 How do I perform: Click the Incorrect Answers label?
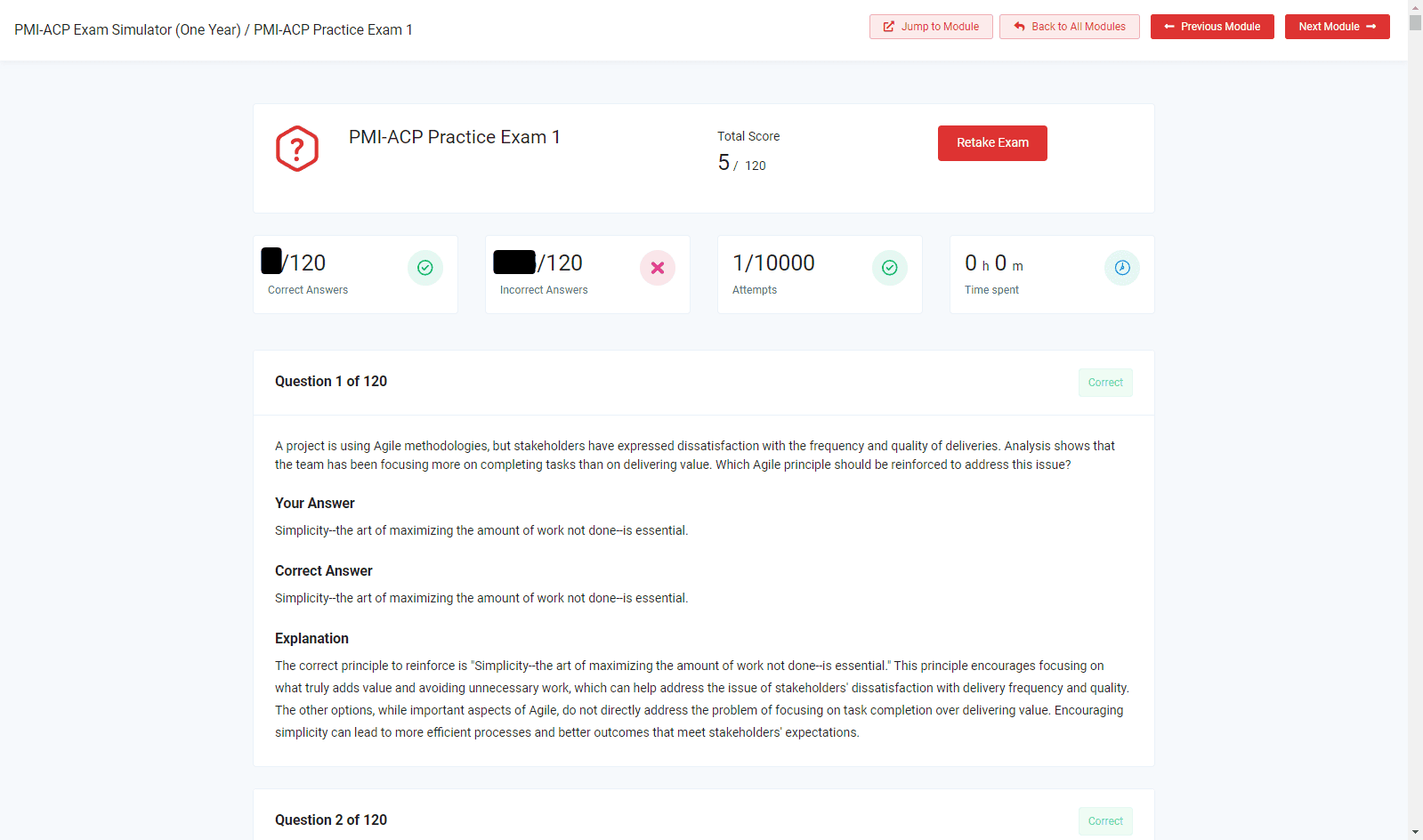pyautogui.click(x=544, y=290)
